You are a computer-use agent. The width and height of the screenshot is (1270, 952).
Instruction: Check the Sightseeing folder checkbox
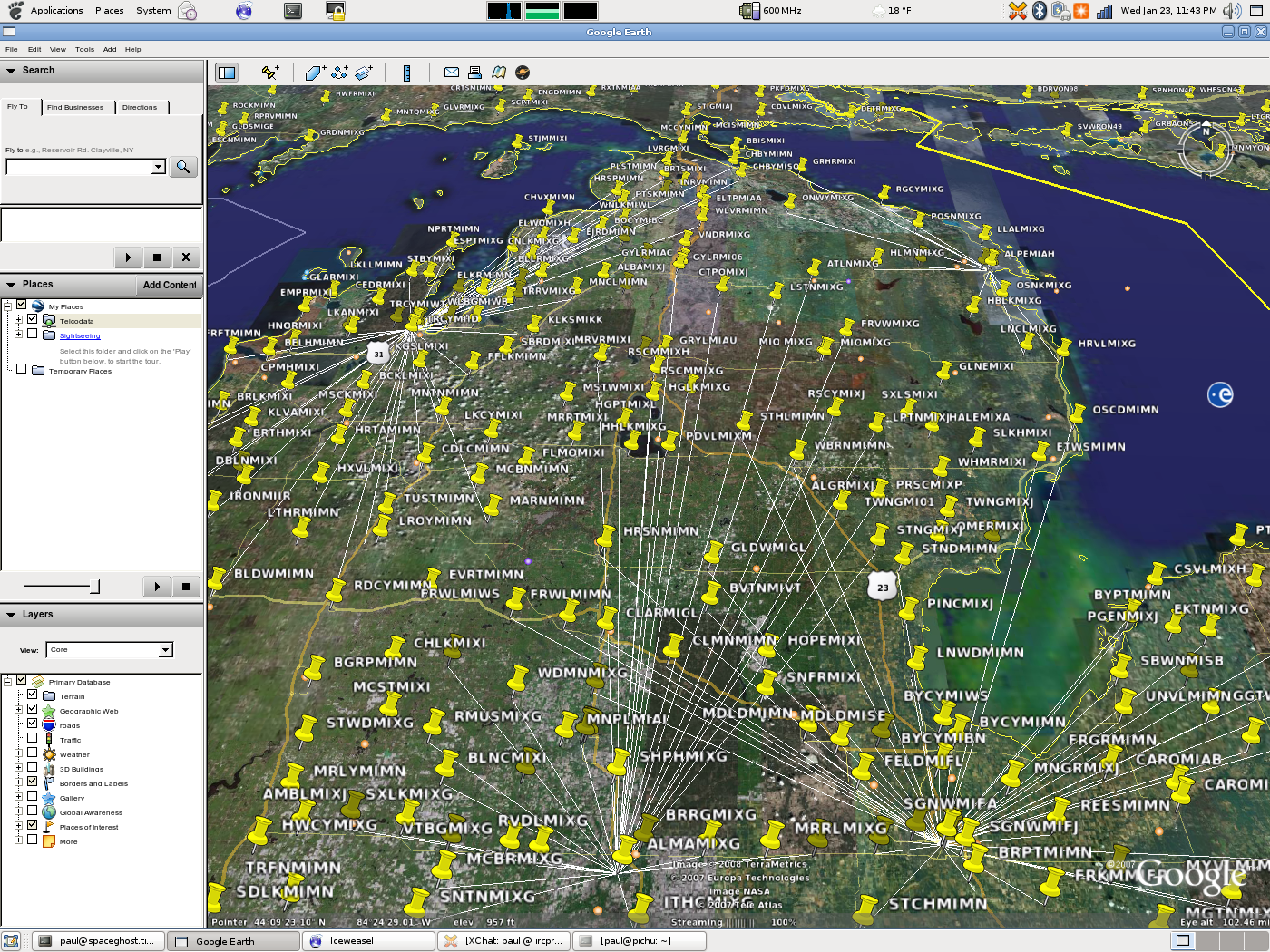32,334
